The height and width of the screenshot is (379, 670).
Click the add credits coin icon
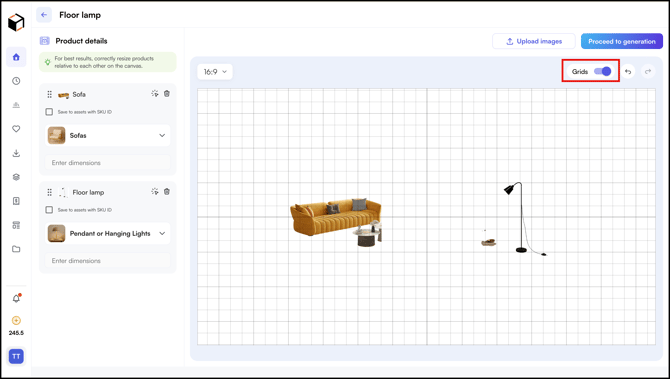16,320
